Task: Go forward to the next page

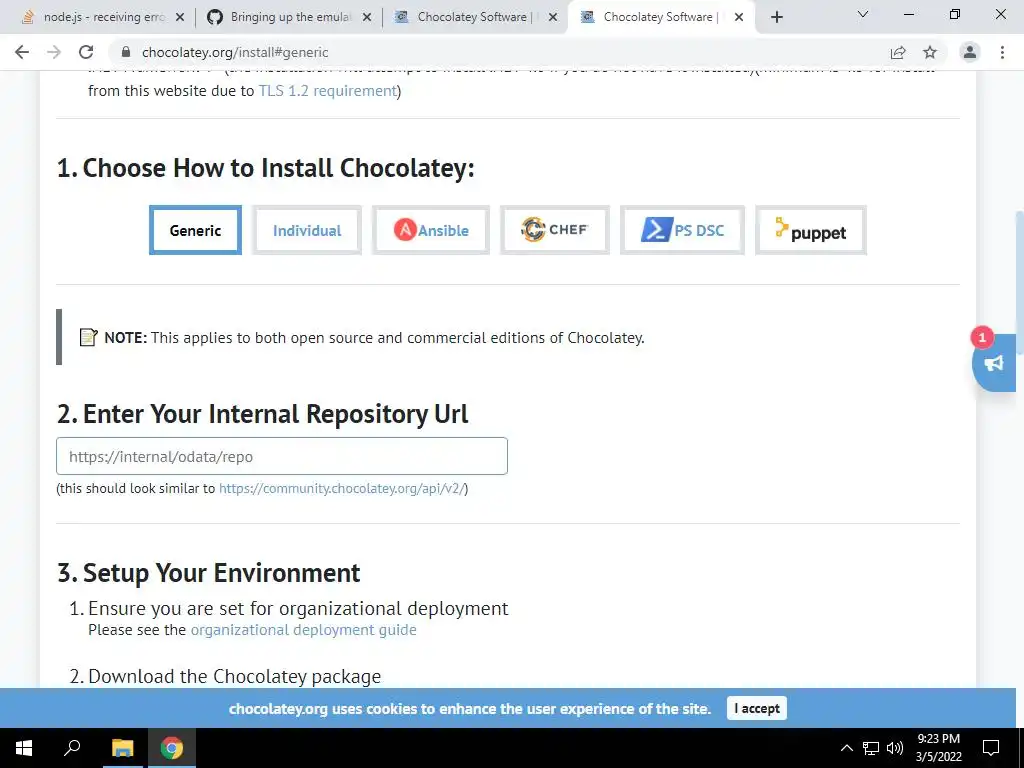Action: click(x=54, y=52)
